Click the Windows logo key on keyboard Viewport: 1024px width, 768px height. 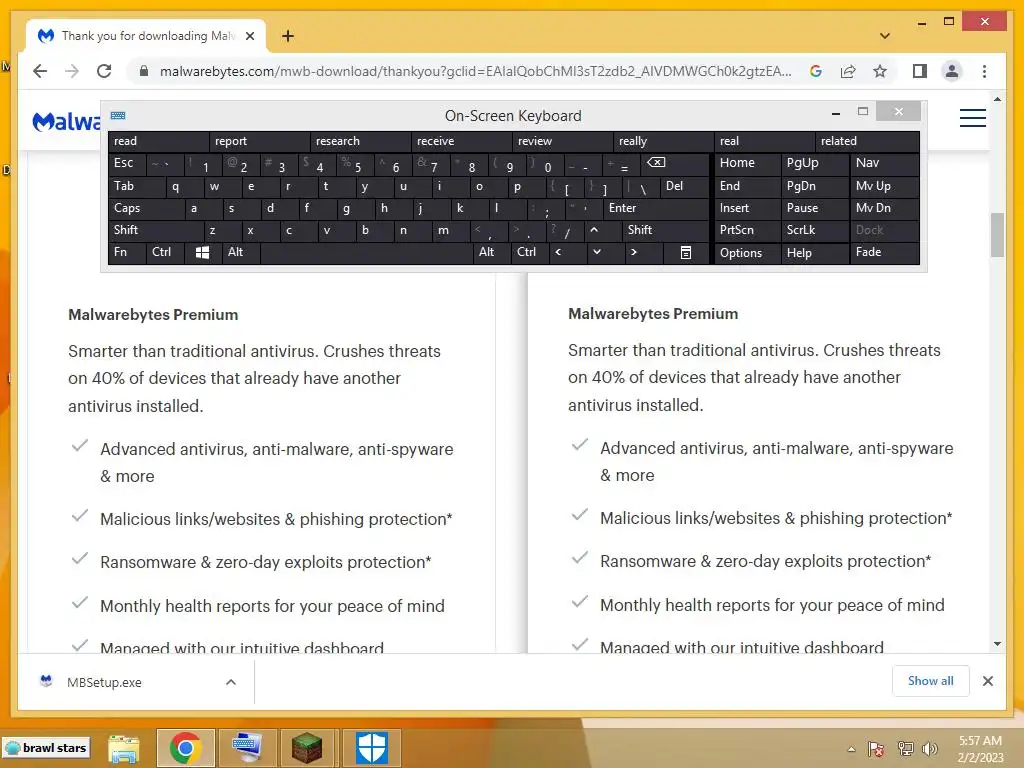click(x=202, y=252)
